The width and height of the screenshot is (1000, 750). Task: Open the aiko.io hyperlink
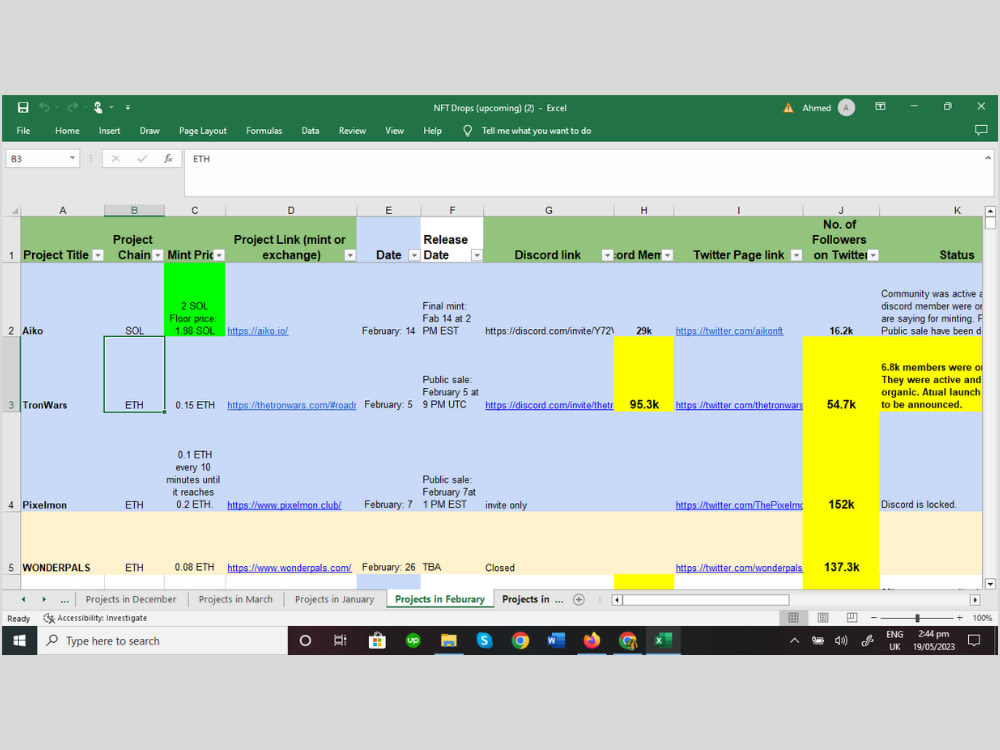click(258, 331)
